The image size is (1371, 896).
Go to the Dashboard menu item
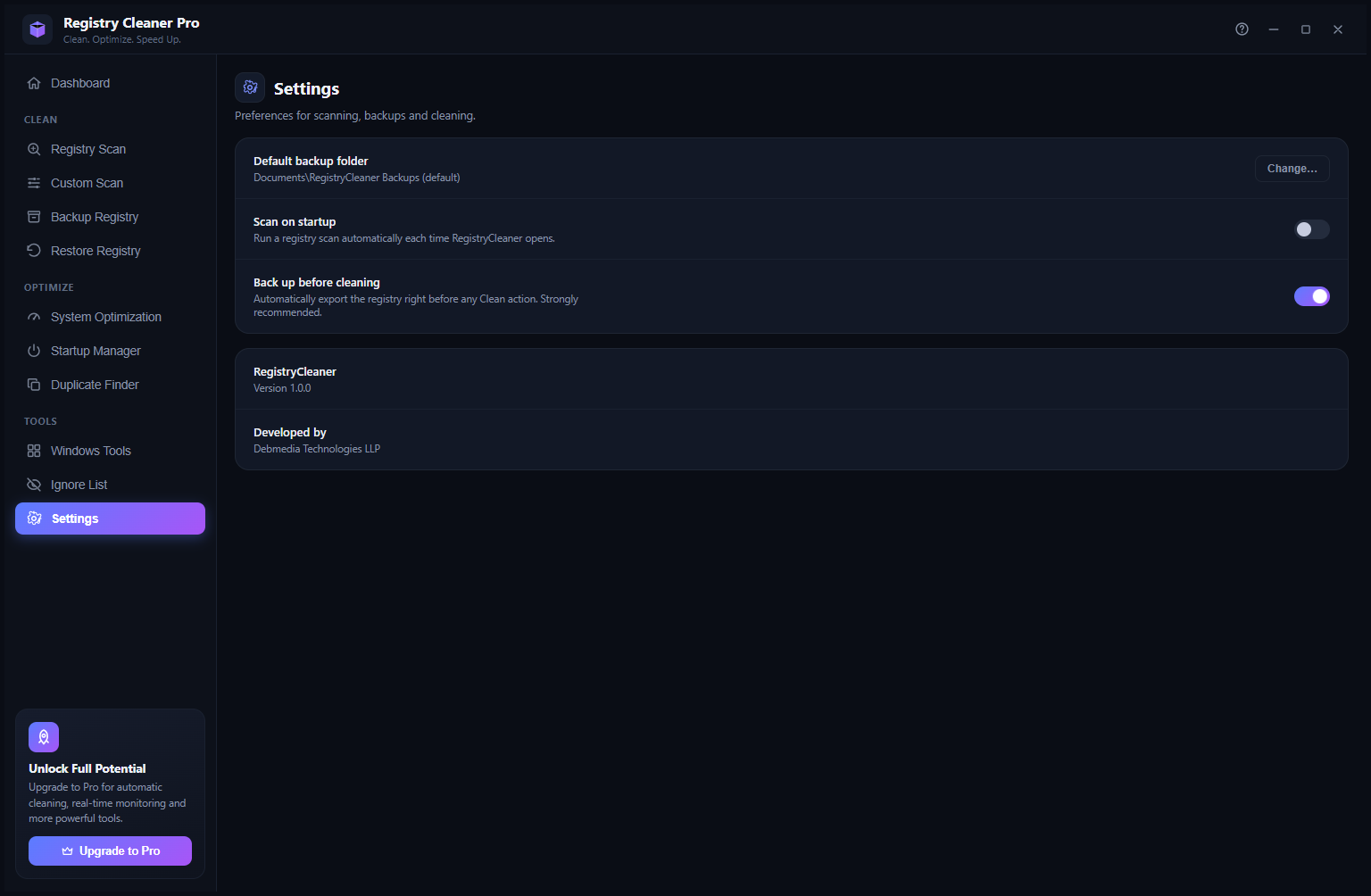click(x=110, y=83)
